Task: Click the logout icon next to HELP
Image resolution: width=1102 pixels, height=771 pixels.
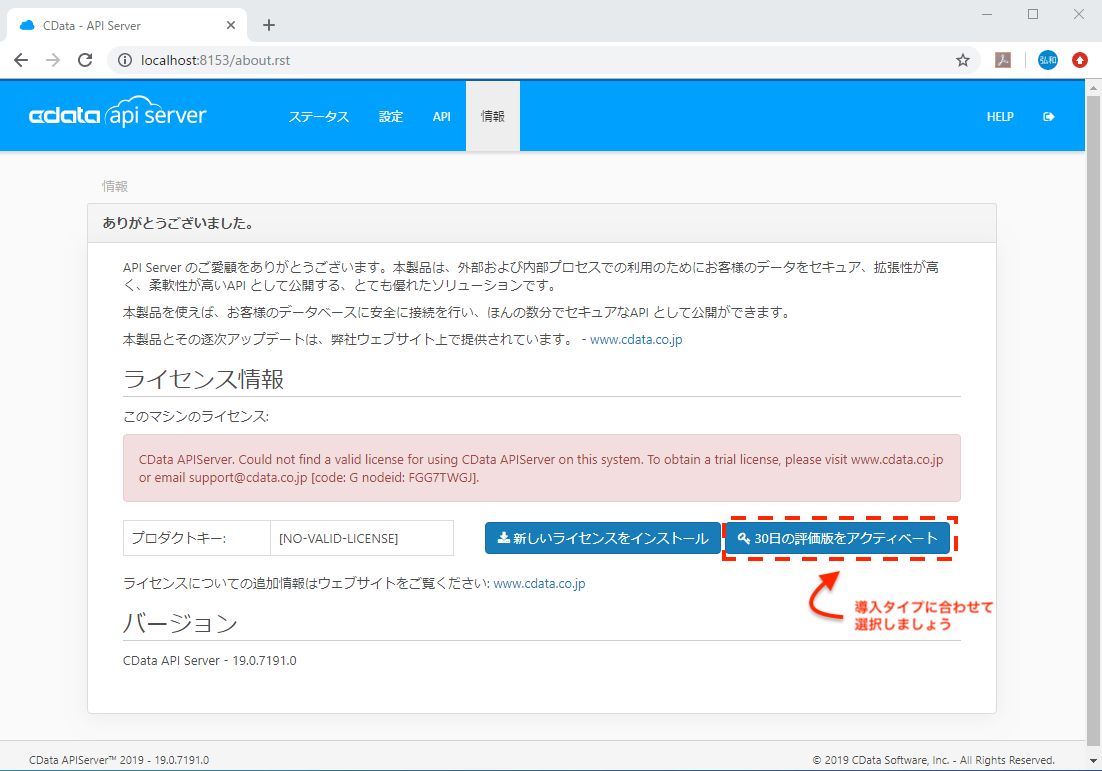Action: 1049,117
